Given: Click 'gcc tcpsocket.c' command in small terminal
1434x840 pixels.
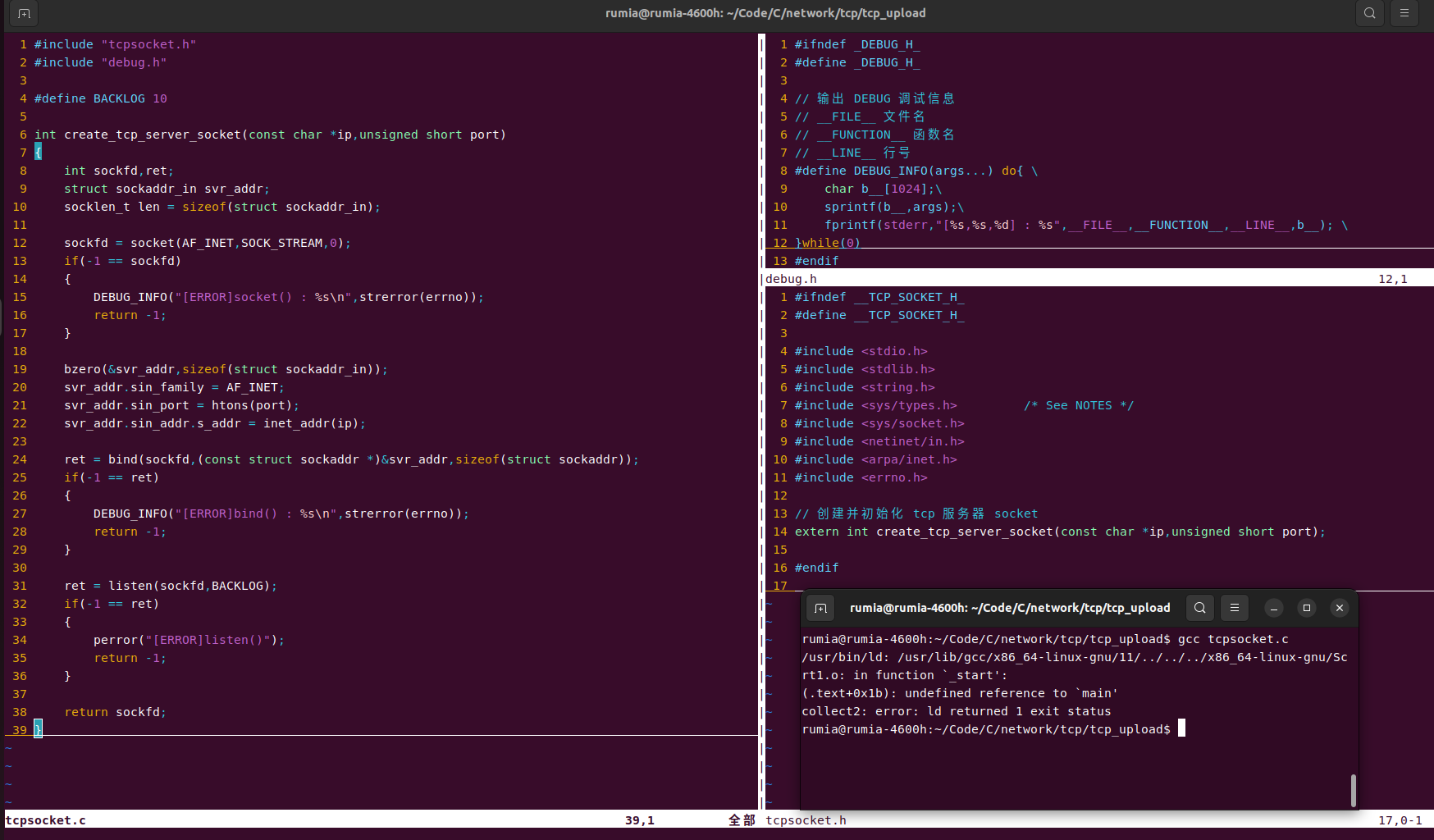Looking at the screenshot, I should pyautogui.click(x=1233, y=639).
